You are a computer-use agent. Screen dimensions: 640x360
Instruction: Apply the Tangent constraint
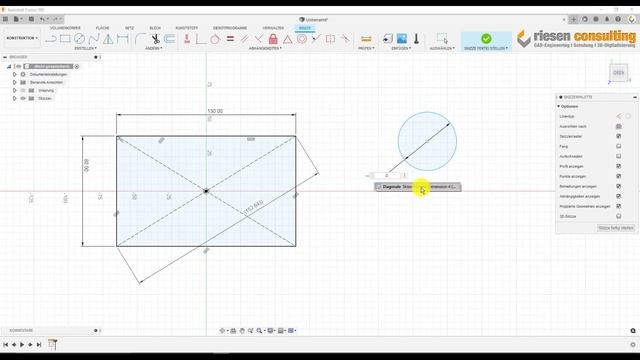pyautogui.click(x=215, y=39)
